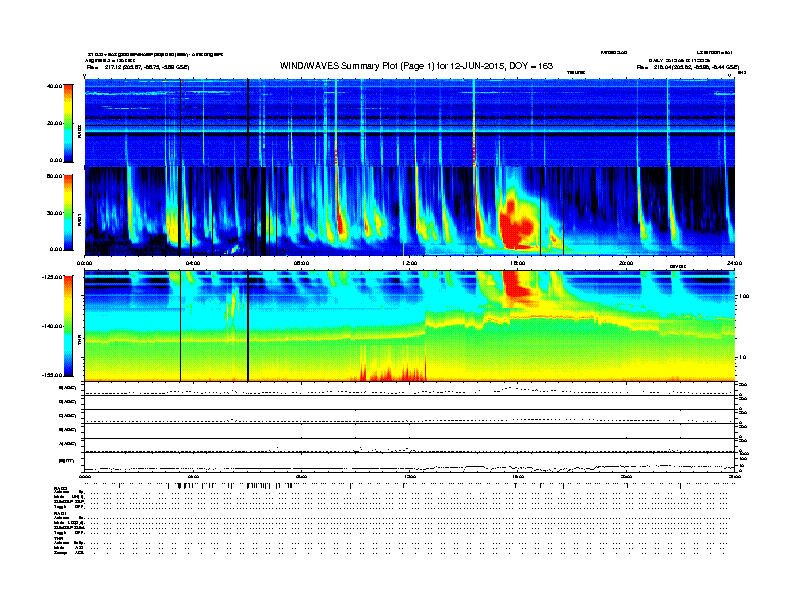This screenshot has width=792, height=612.
Task: Click the RAD2 color scale bar
Action: pyautogui.click(x=68, y=123)
